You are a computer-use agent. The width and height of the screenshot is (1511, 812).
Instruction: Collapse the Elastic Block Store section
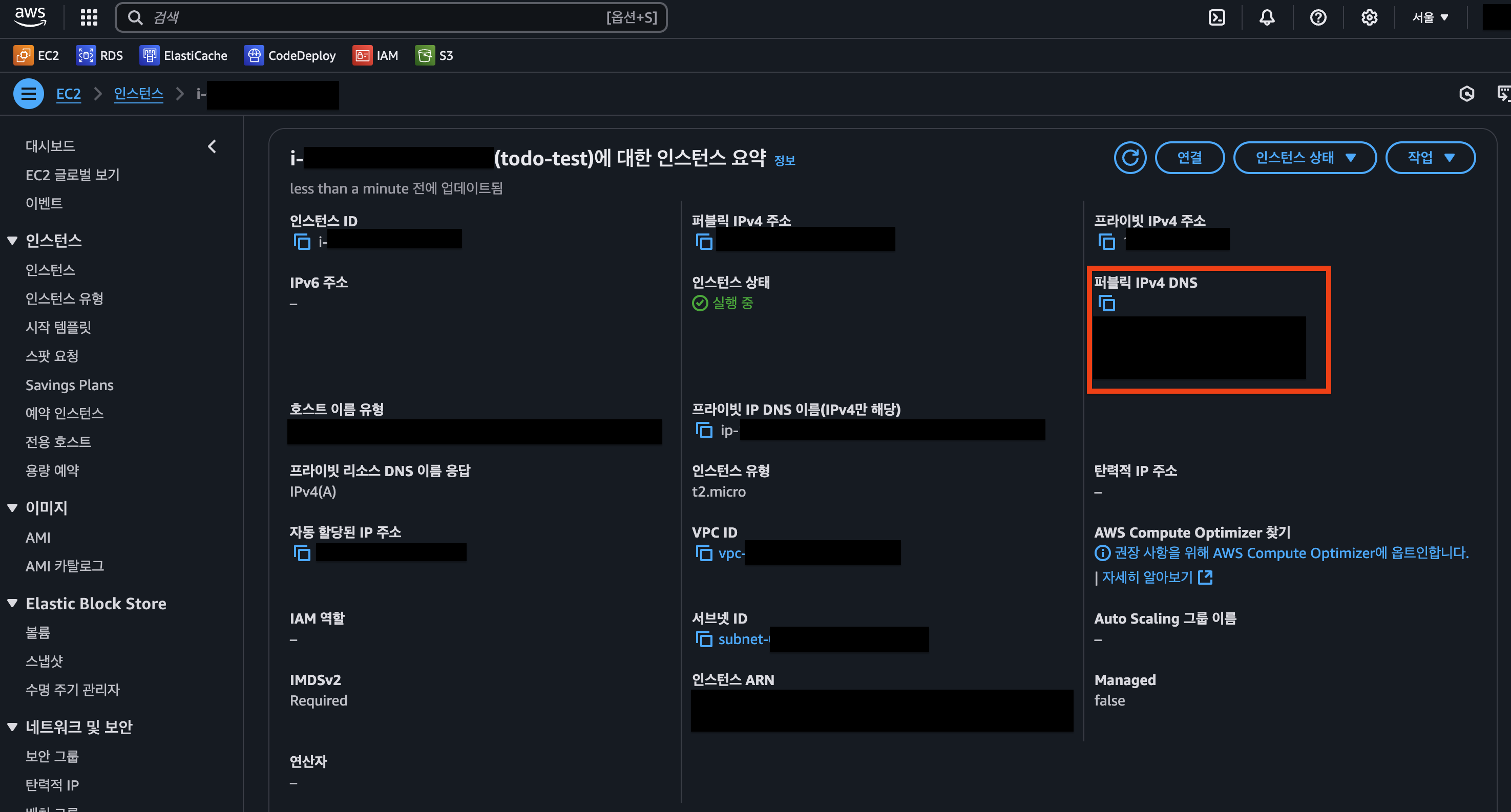click(12, 603)
